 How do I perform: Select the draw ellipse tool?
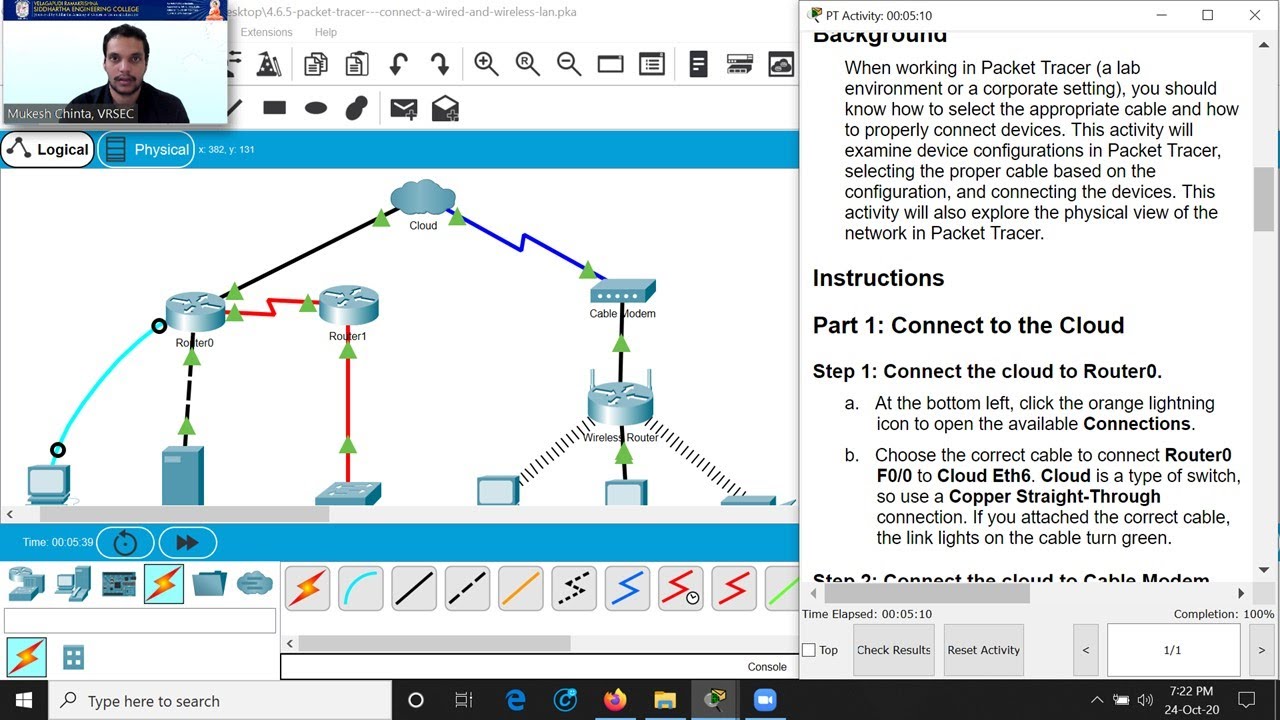point(316,108)
